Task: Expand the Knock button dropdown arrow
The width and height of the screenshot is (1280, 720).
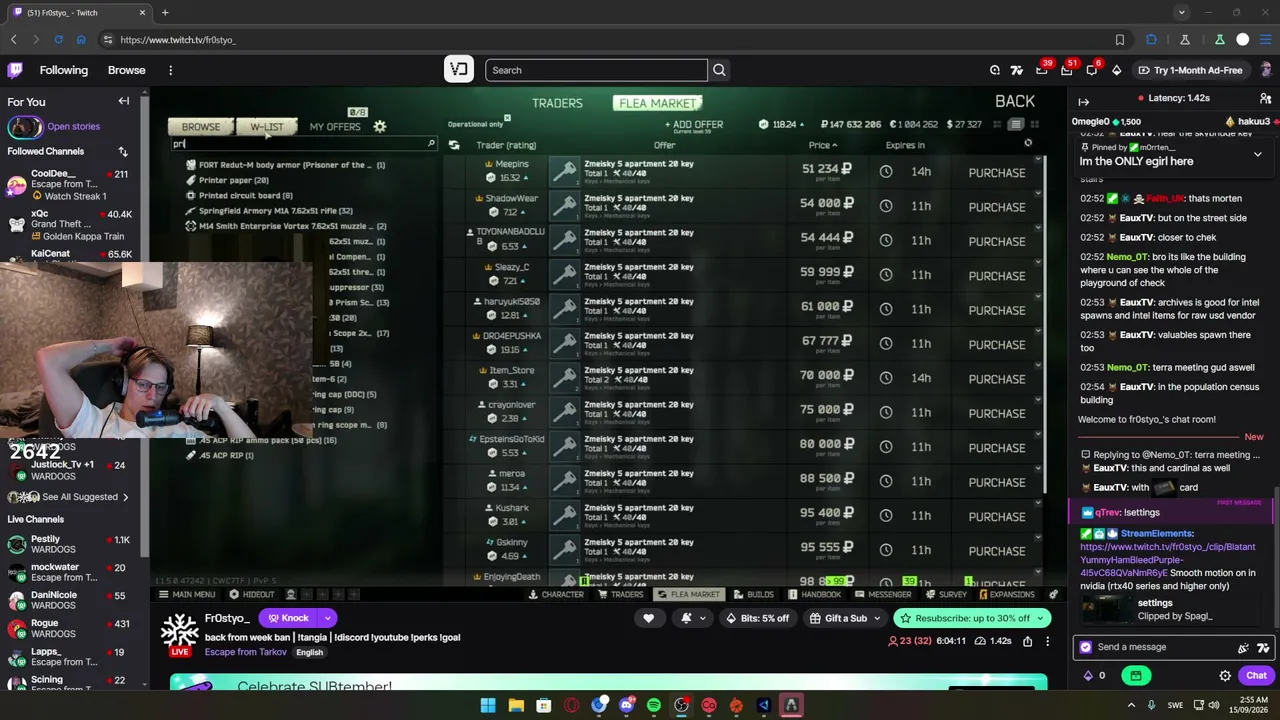Action: click(x=327, y=618)
